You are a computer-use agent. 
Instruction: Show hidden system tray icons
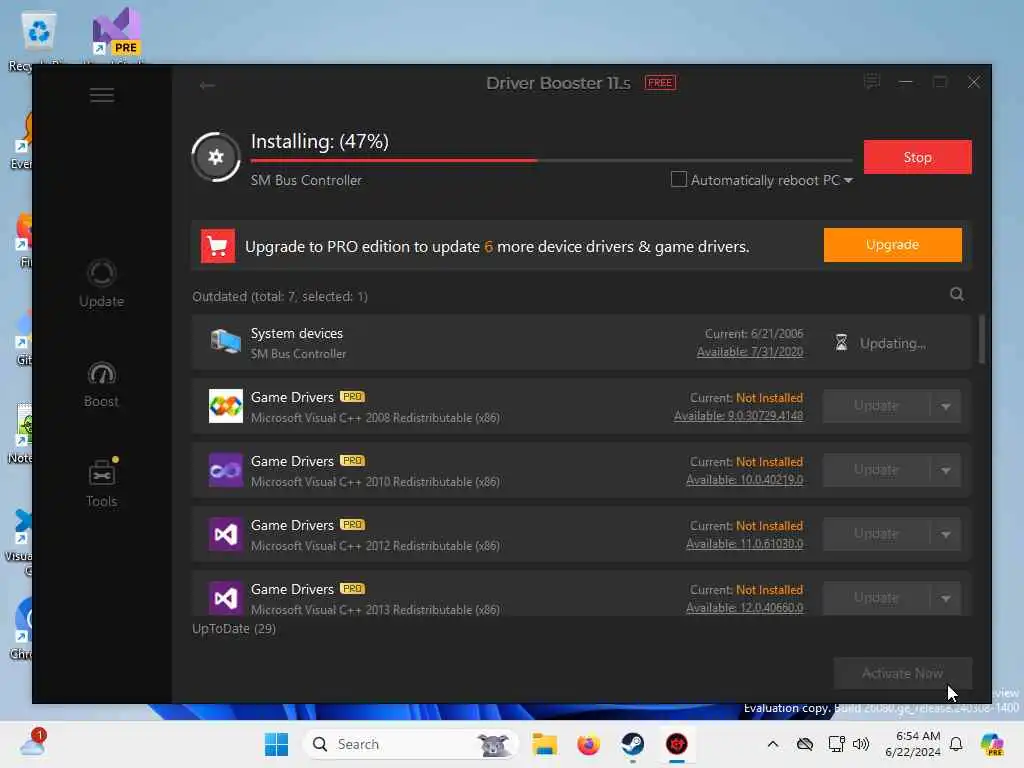pos(773,744)
